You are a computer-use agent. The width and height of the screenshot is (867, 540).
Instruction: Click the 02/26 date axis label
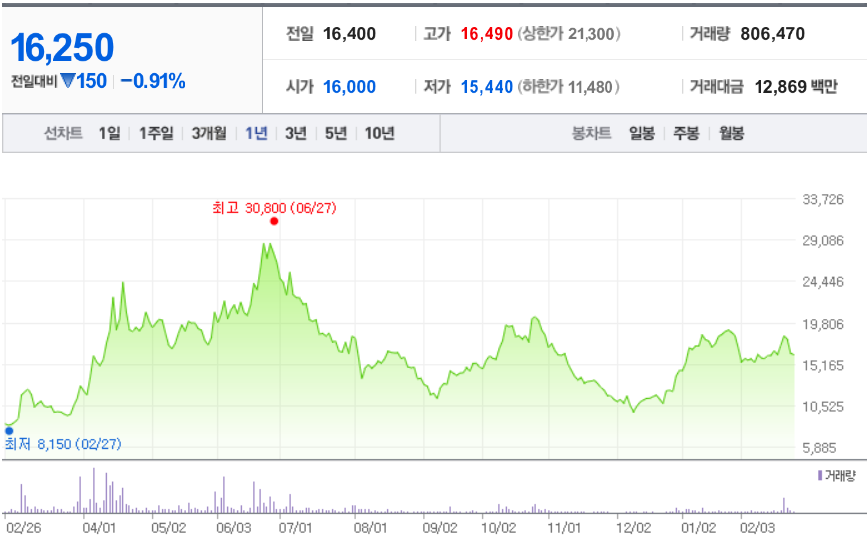[23, 528]
